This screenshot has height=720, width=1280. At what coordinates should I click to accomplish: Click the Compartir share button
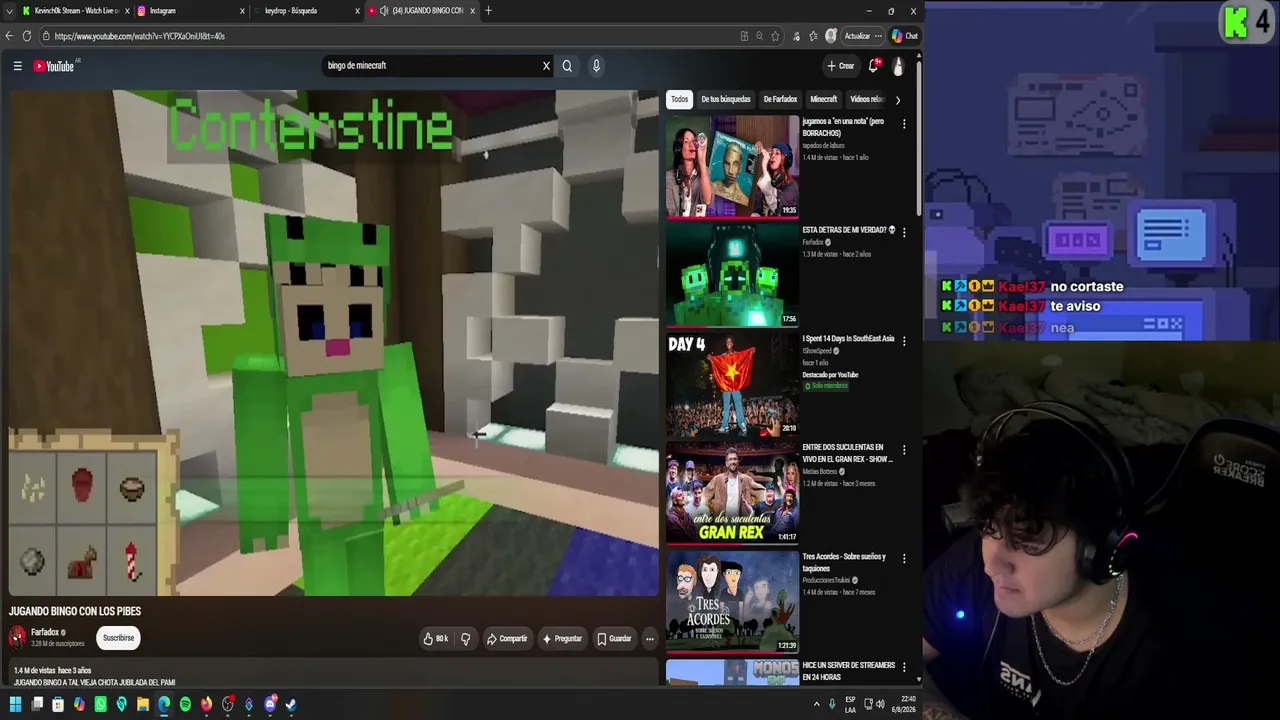(x=507, y=639)
